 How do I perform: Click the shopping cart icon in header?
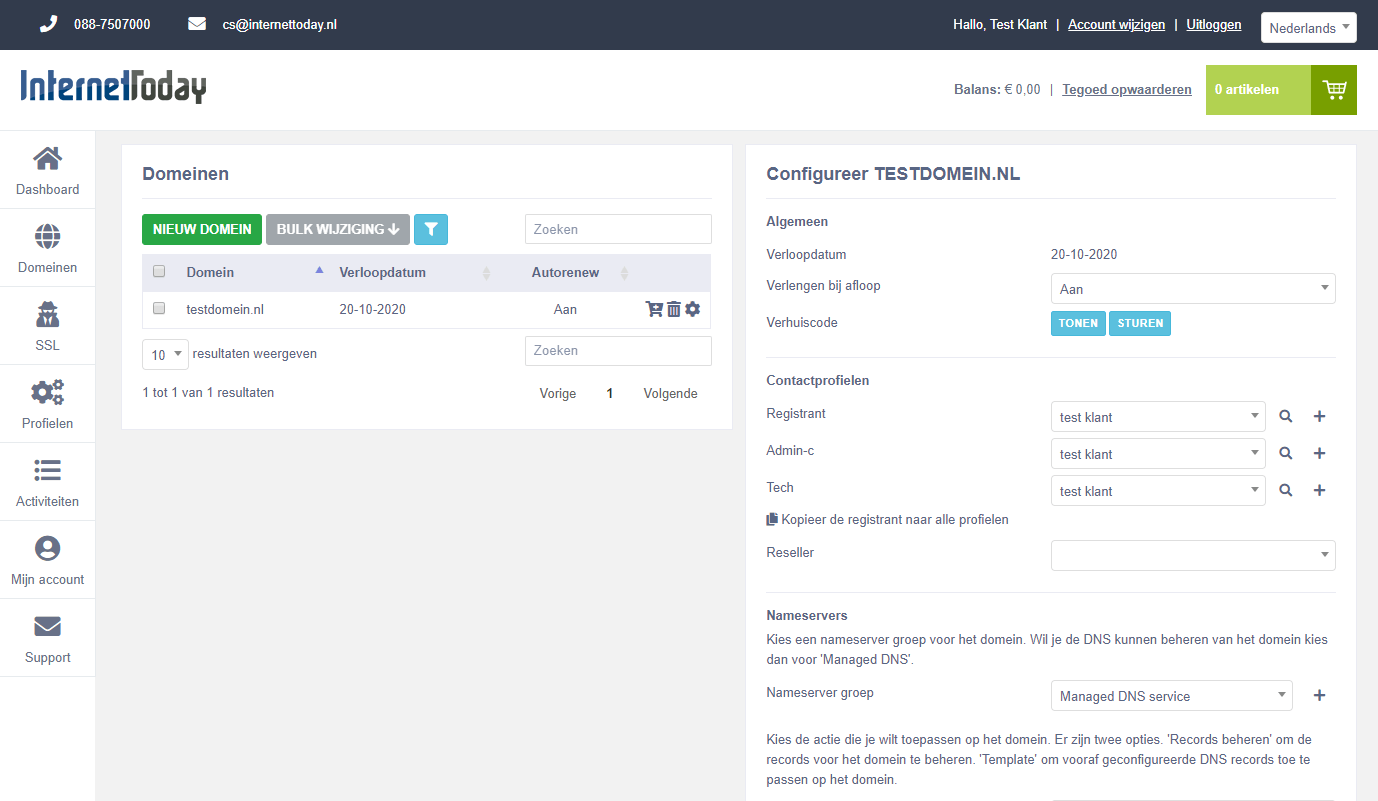tap(1334, 90)
